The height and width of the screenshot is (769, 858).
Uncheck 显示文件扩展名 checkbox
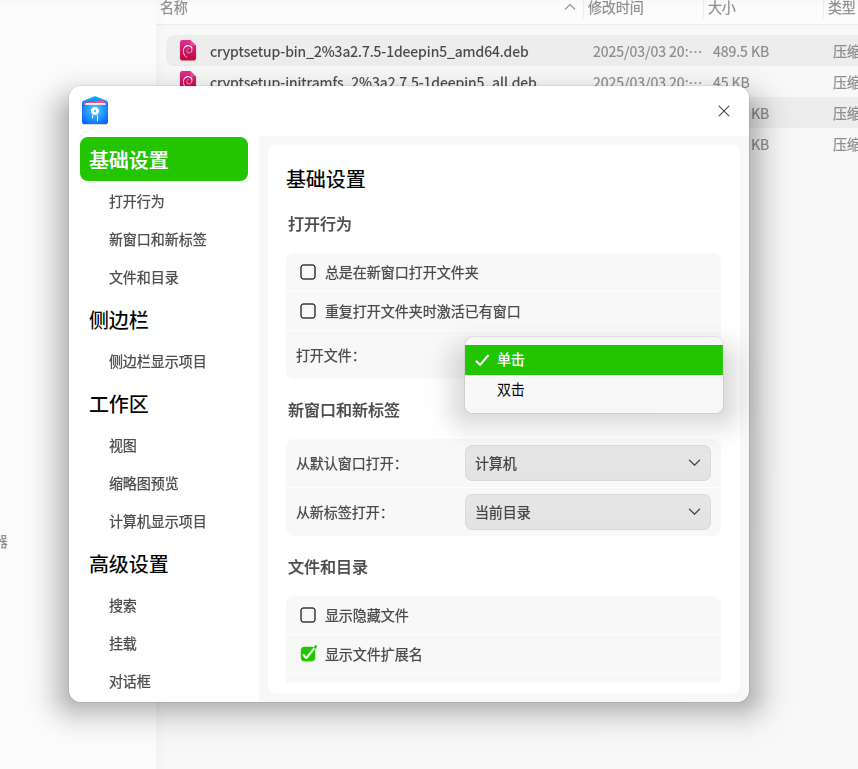click(308, 654)
